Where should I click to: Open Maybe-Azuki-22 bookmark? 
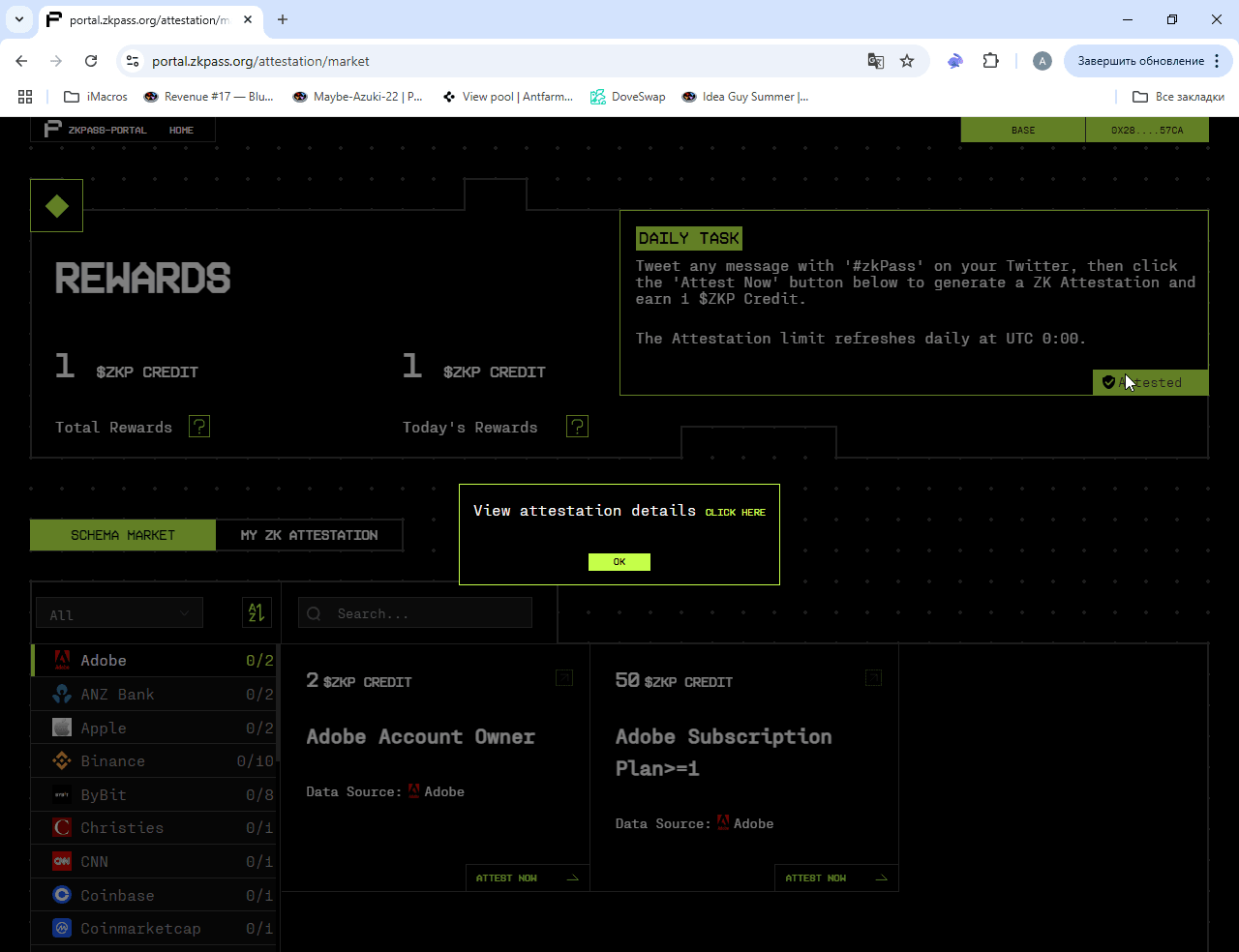(x=357, y=97)
